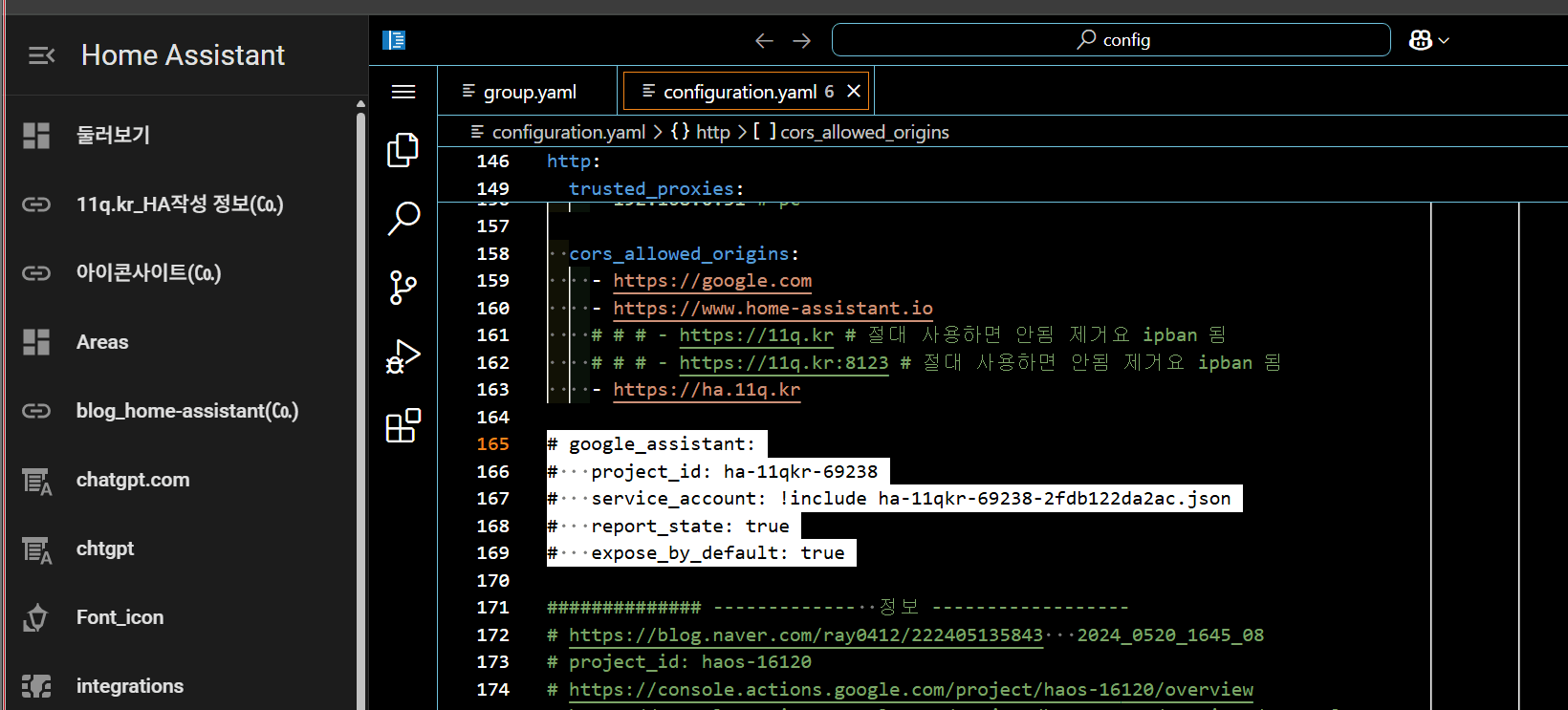Open the Run and Debug view

pyautogui.click(x=403, y=356)
